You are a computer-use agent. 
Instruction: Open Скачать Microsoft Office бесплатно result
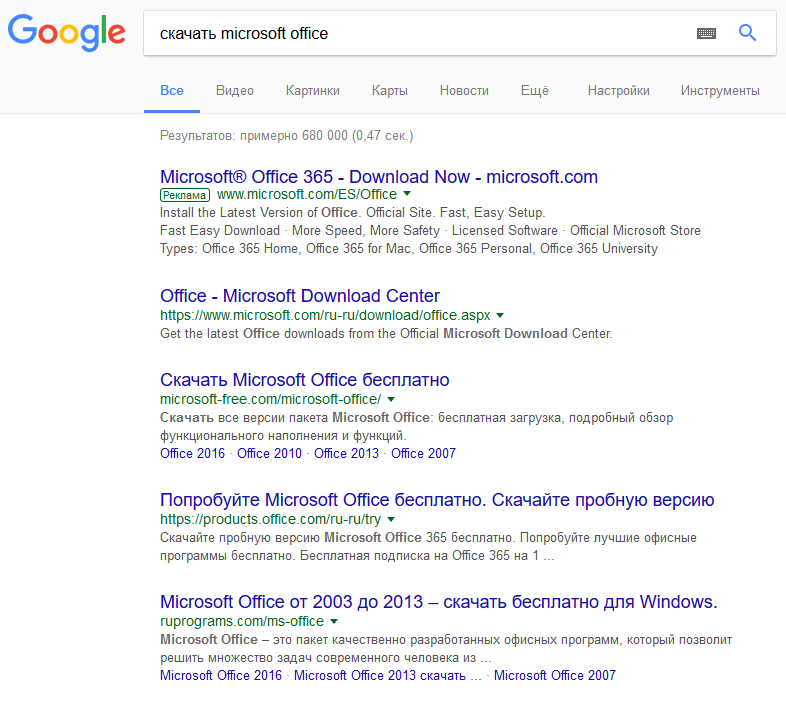(x=305, y=380)
